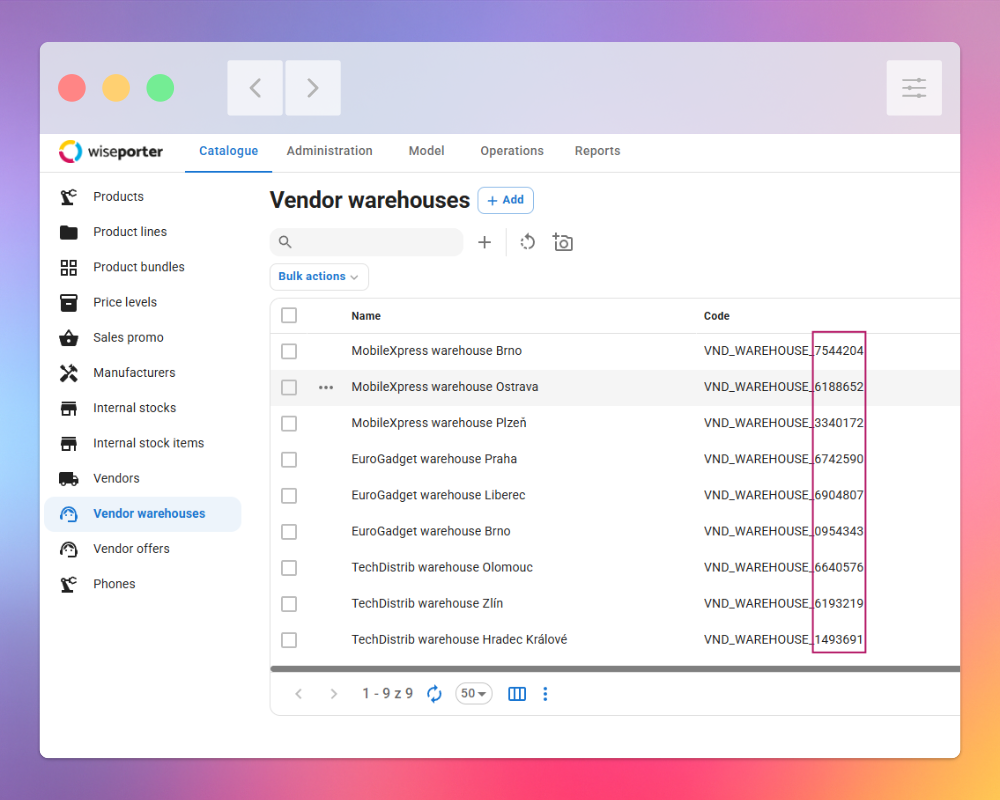Screen dimensions: 1000x800
Task: Open the Phones sidebar icon
Action: 69,584
